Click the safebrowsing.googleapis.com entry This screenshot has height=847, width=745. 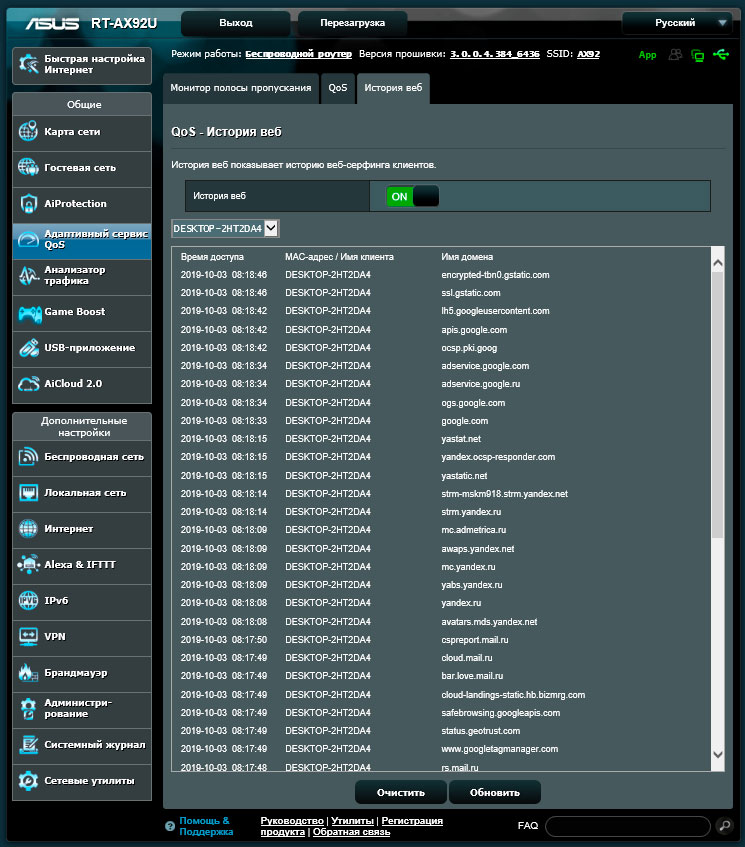pyautogui.click(x=500, y=713)
